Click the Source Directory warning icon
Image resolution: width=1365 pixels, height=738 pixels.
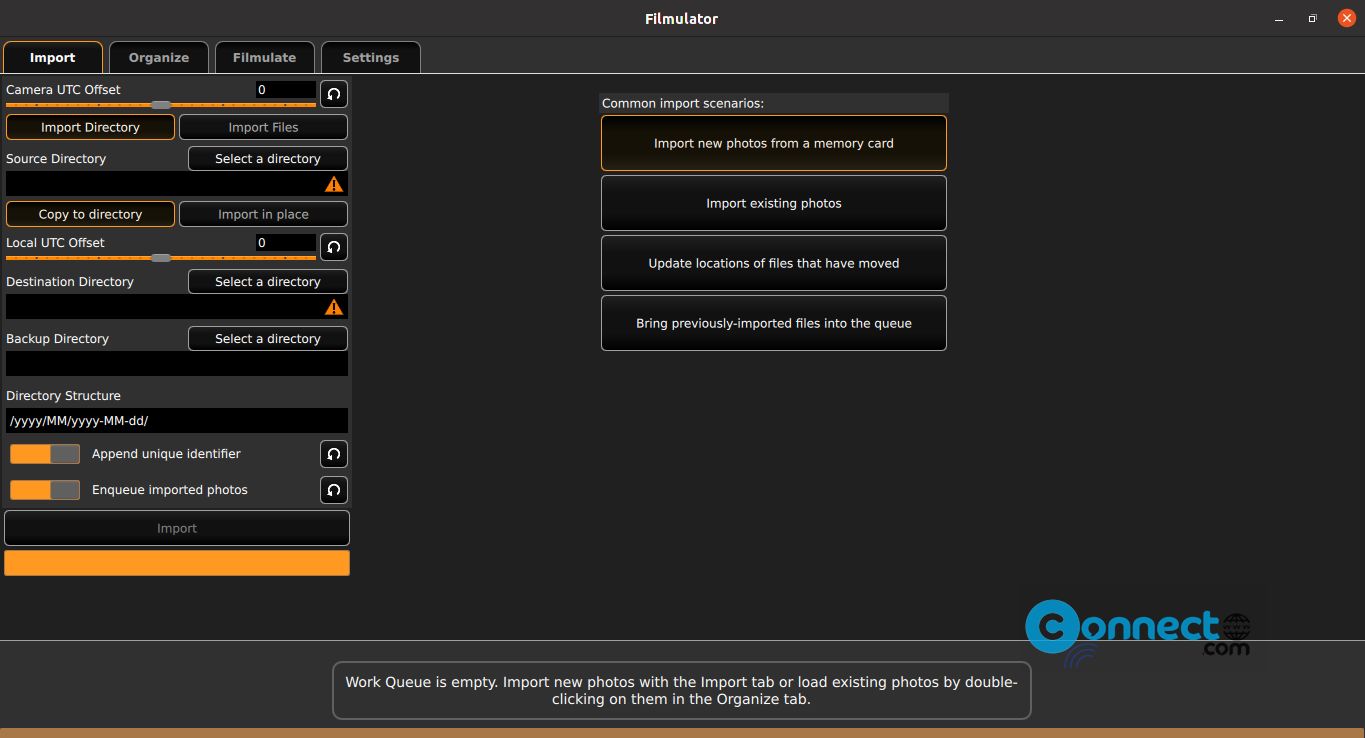pyautogui.click(x=334, y=184)
